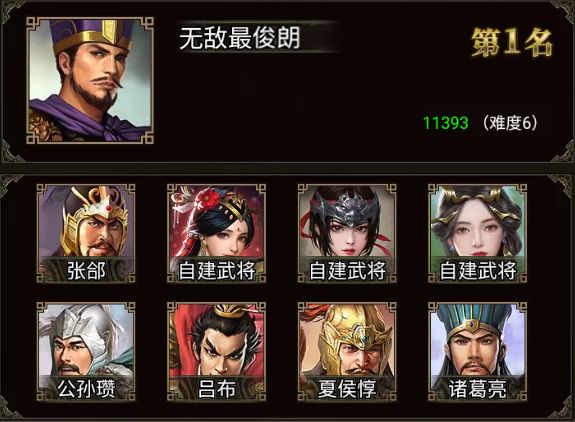Select custom general with red flower hairpin
The height and width of the screenshot is (422, 575).
pos(216,234)
